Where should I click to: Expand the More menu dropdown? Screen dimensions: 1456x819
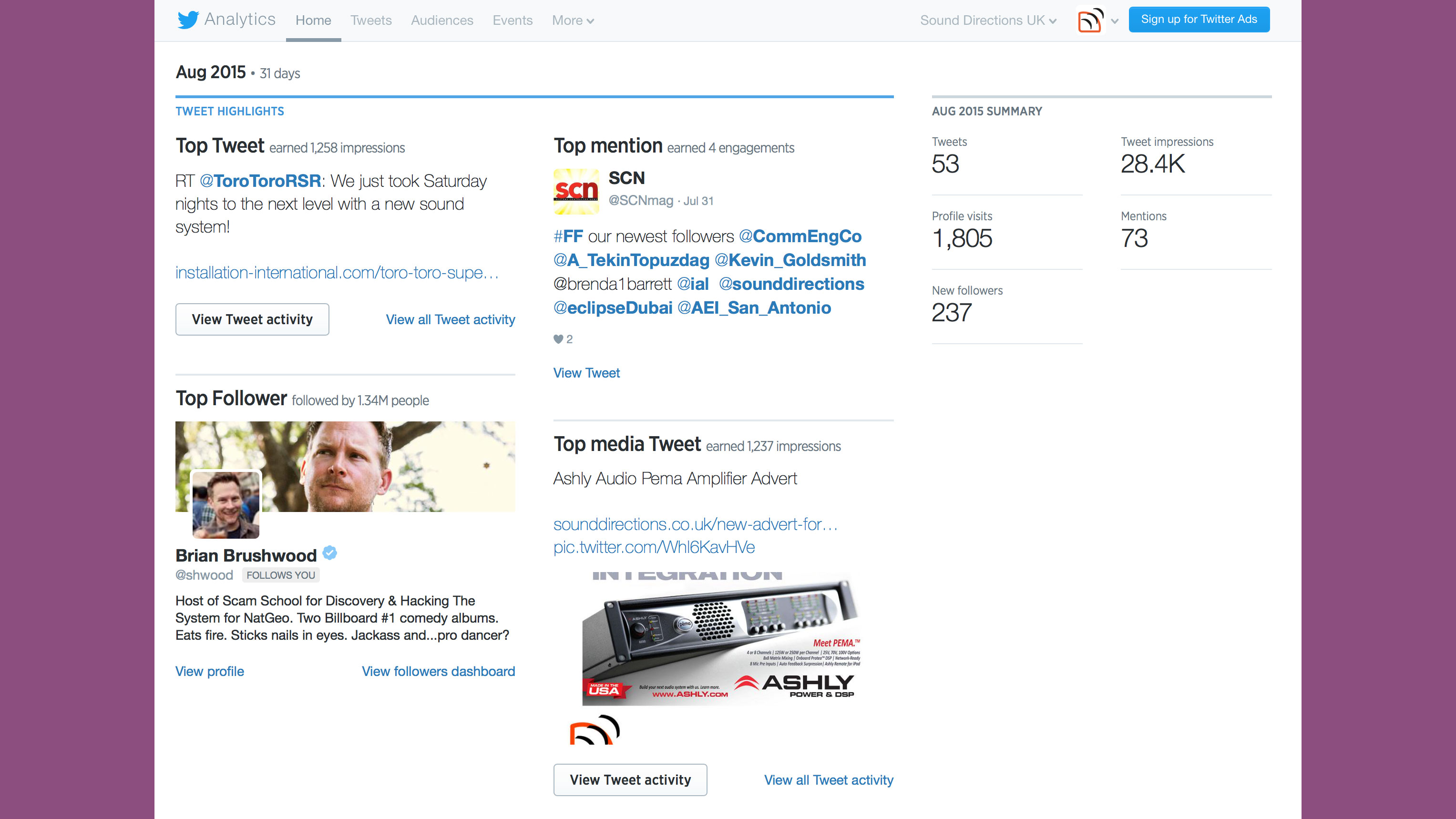pos(573,20)
